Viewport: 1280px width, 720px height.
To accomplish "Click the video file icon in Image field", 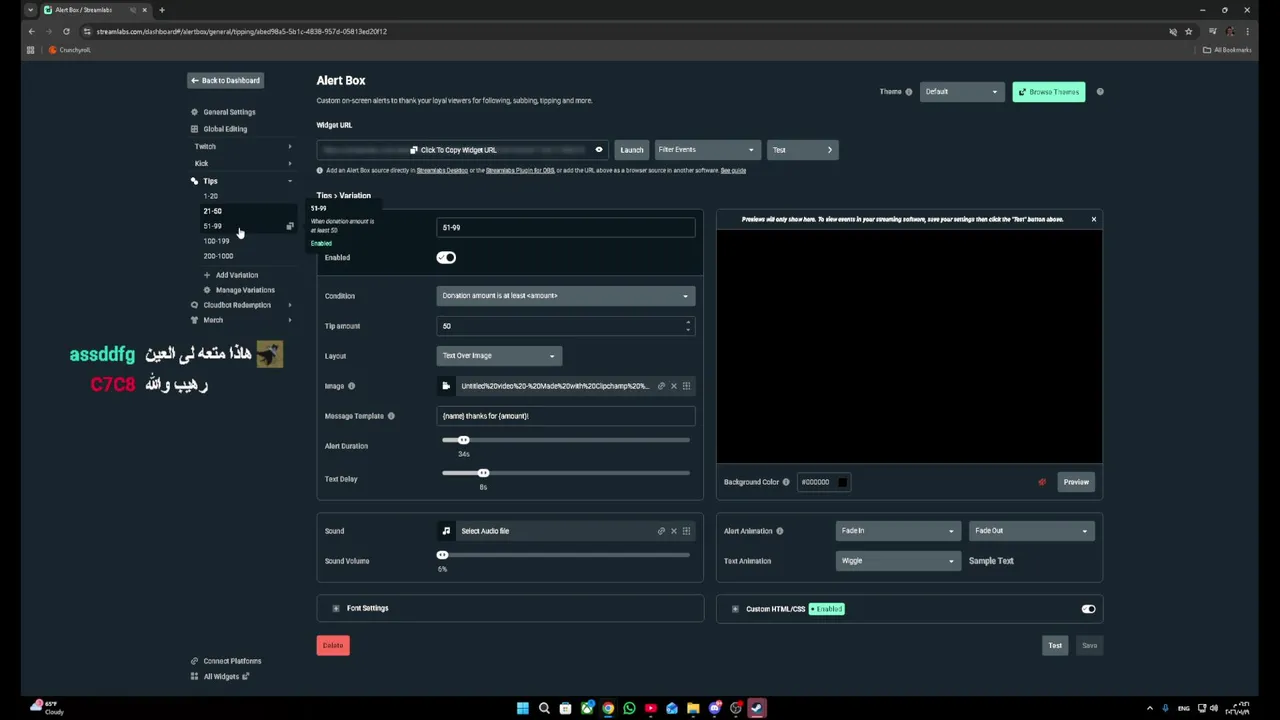I will [x=446, y=386].
